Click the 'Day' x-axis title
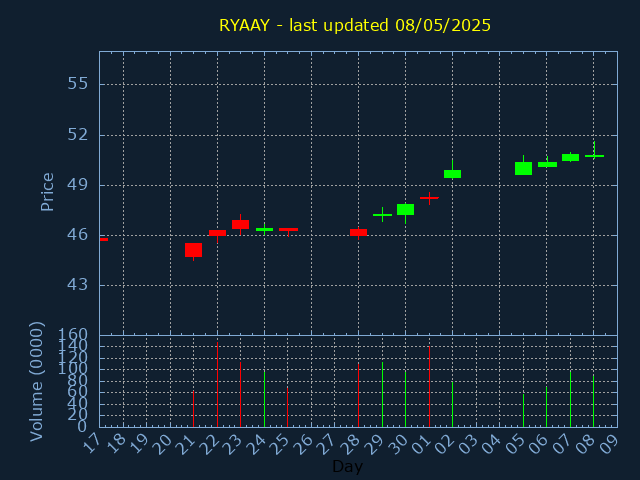 click(x=347, y=466)
